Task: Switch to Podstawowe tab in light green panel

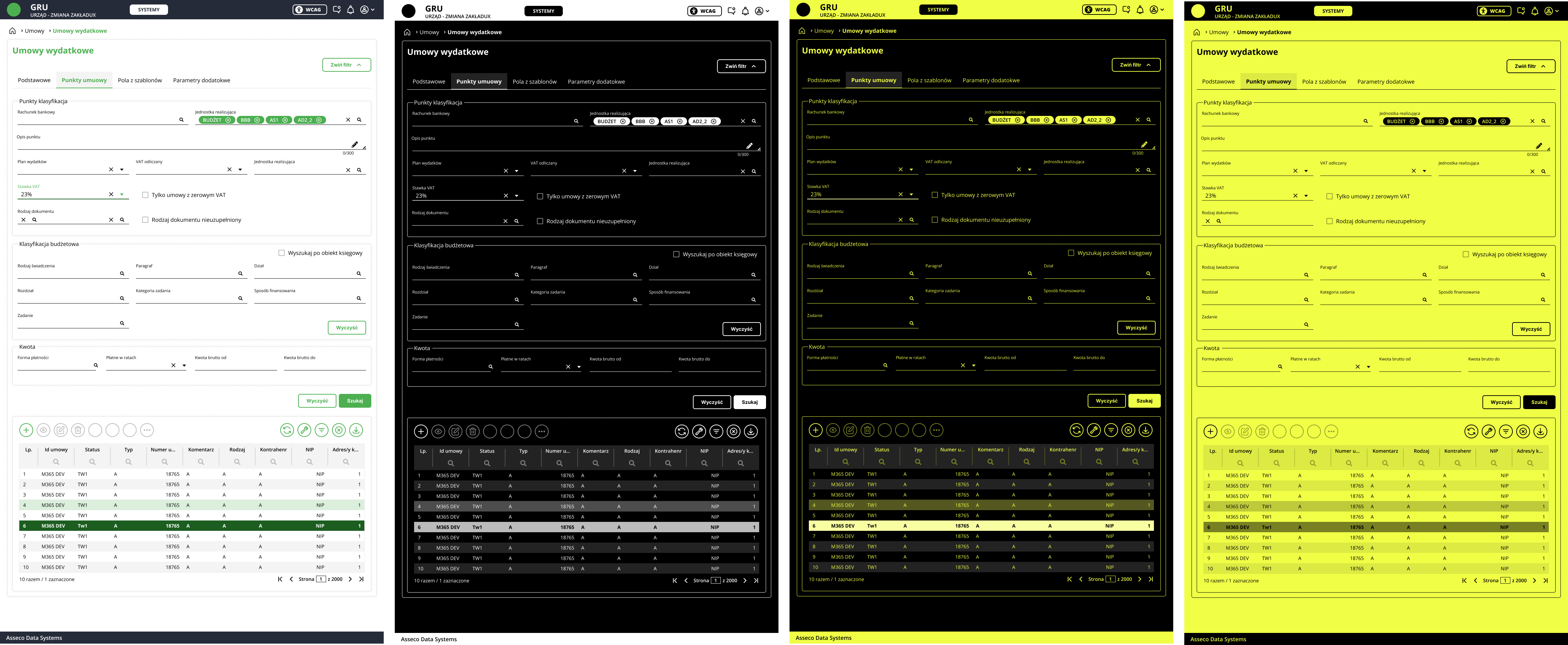Action: [34, 80]
